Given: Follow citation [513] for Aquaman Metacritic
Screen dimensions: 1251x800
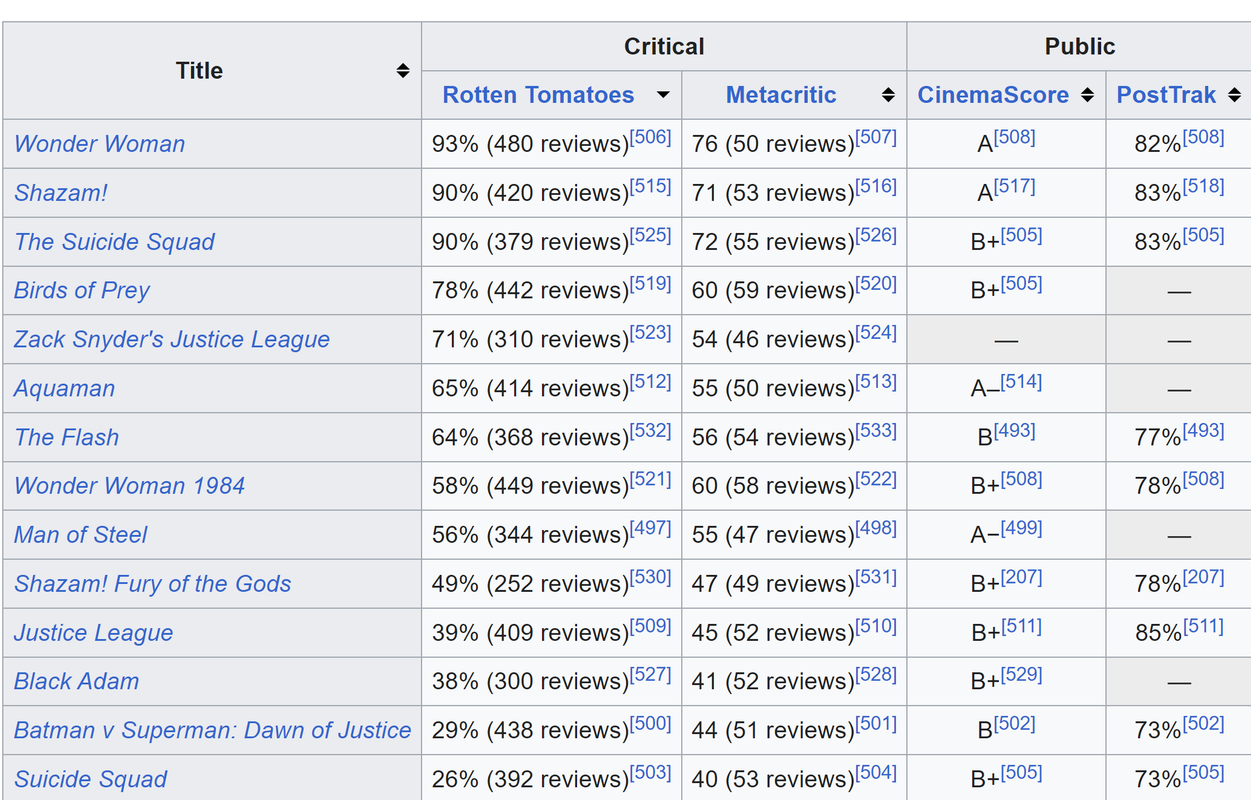Looking at the screenshot, I should click(876, 382).
